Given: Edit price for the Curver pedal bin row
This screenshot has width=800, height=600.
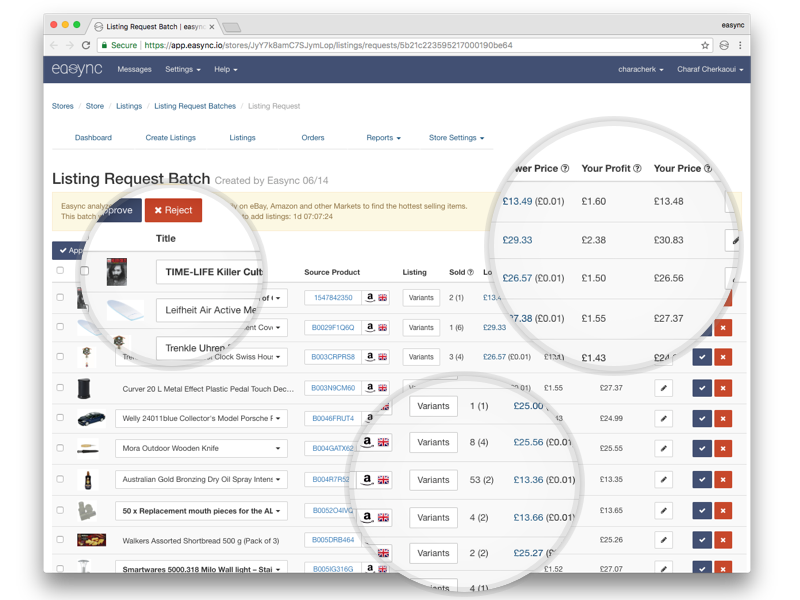Looking at the screenshot, I should coord(663,388).
